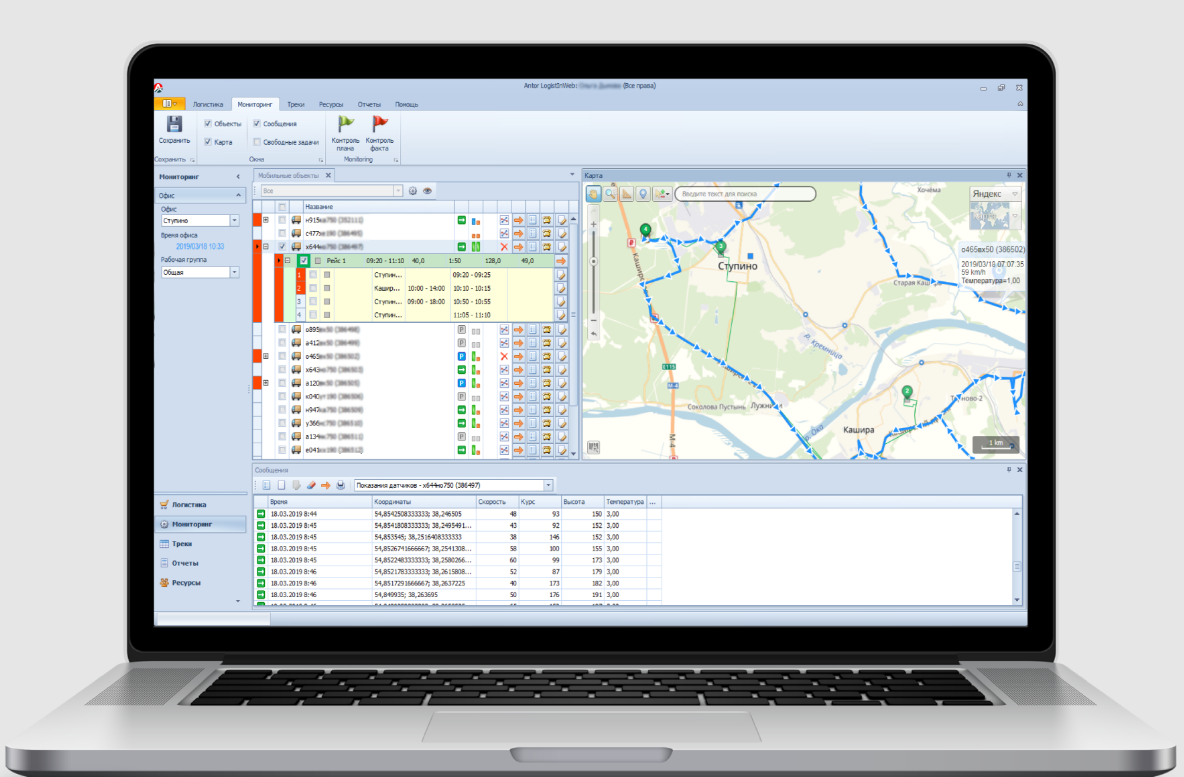Screen dimensions: 1184x777
Task: Click blank page icon in Сообщения toolbar
Action: [282, 486]
